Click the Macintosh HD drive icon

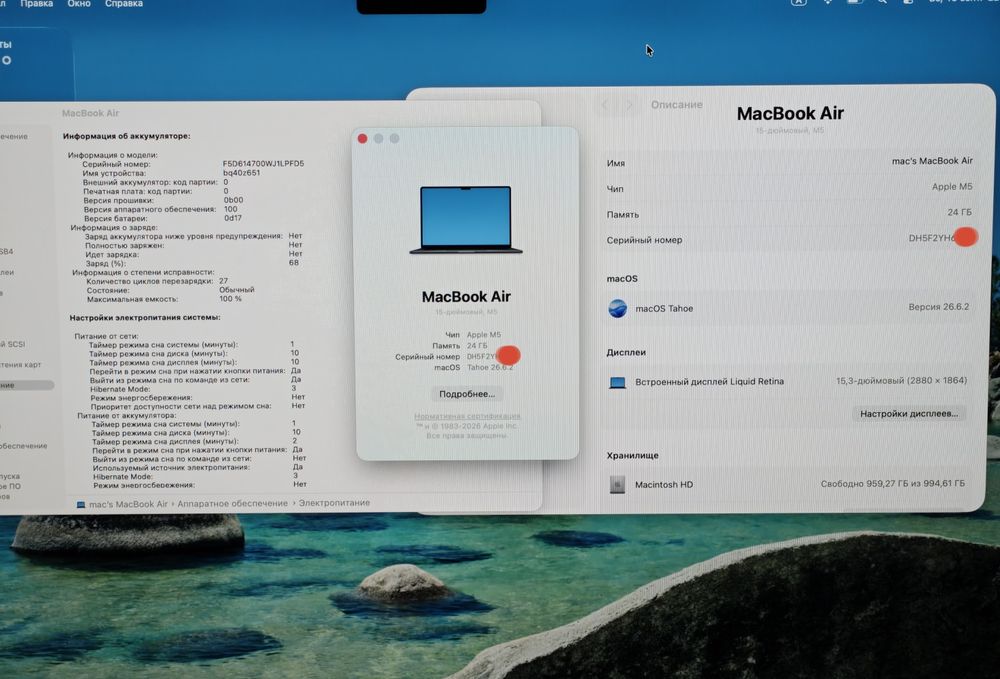[x=617, y=485]
